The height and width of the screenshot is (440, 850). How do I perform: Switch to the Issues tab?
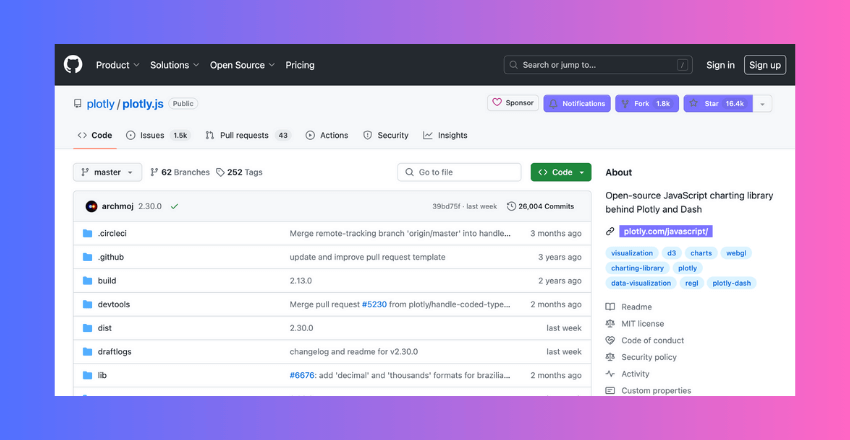pyautogui.click(x=158, y=135)
